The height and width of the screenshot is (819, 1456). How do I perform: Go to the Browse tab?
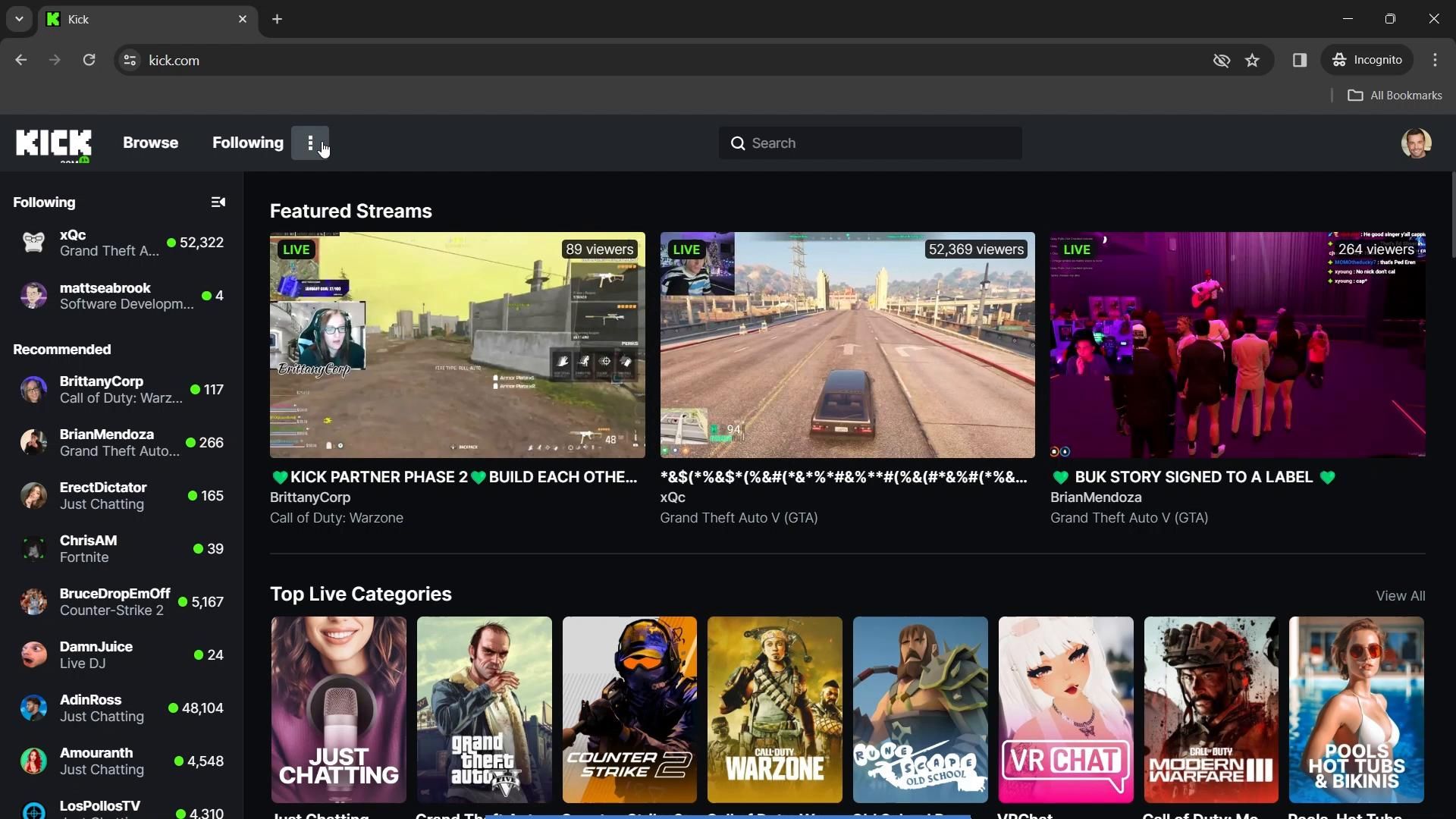(x=150, y=143)
